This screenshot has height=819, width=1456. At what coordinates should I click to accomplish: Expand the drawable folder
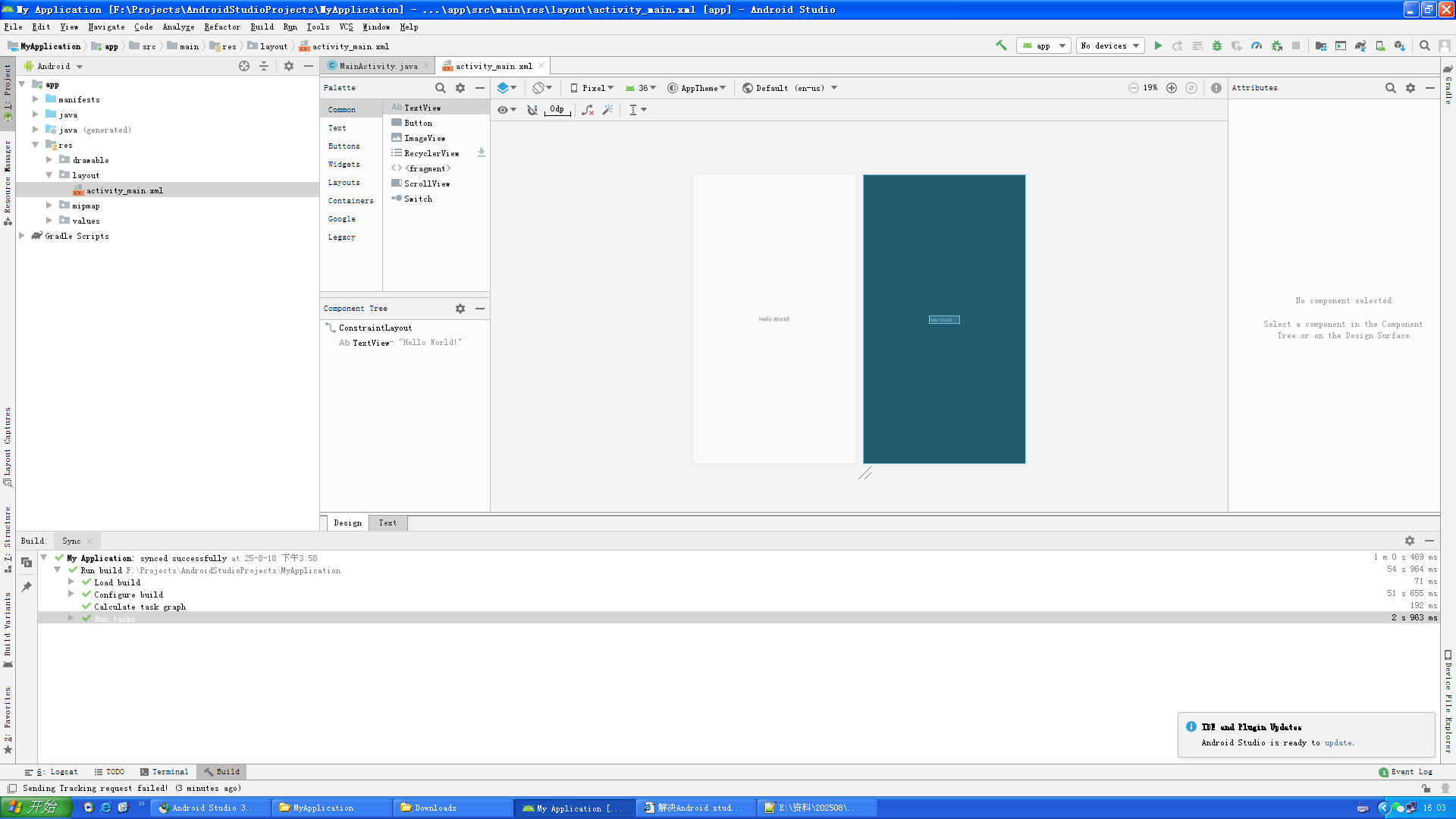tap(49, 160)
